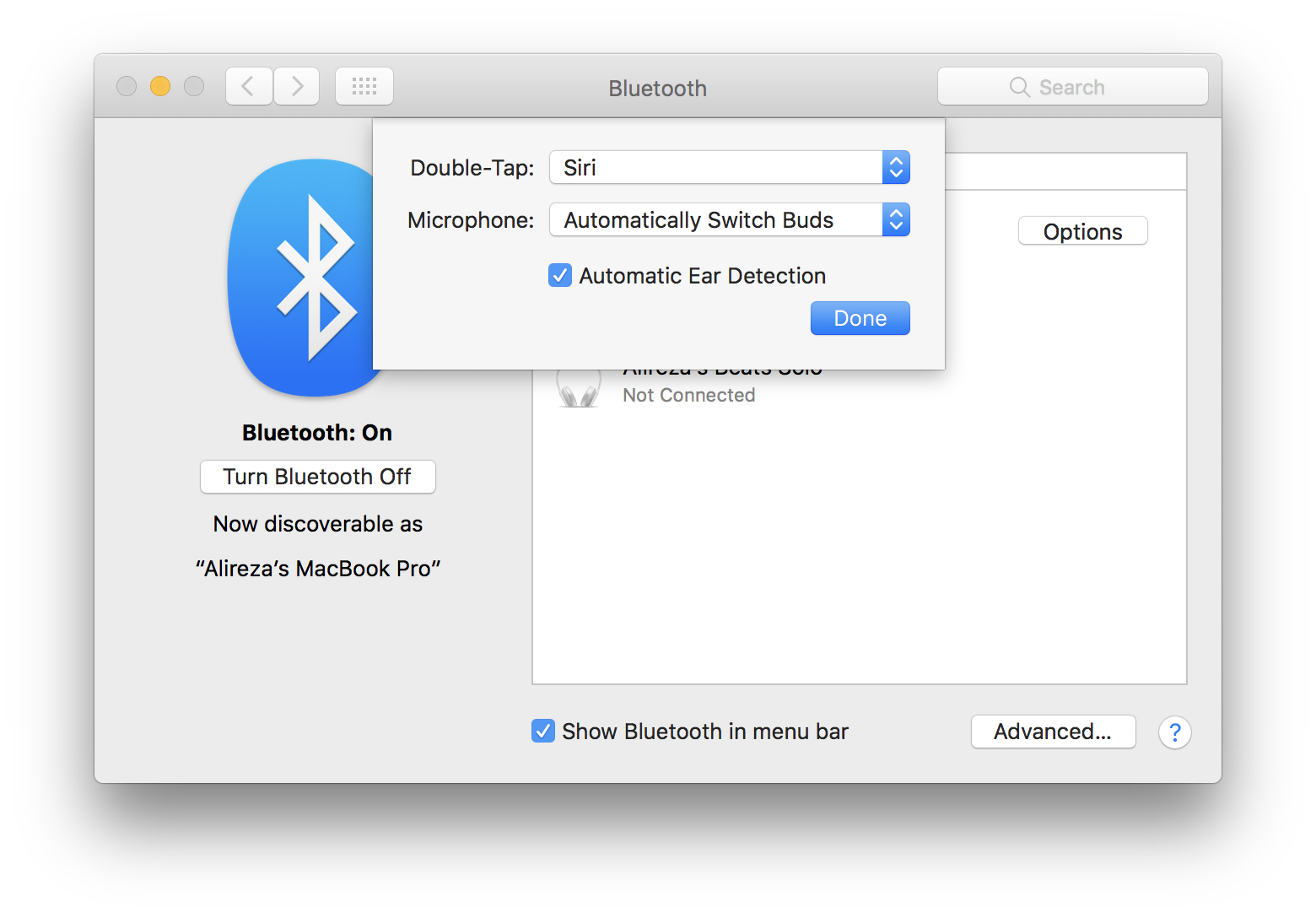Click the Done button
The width and height of the screenshot is (1316, 918).
click(860, 318)
